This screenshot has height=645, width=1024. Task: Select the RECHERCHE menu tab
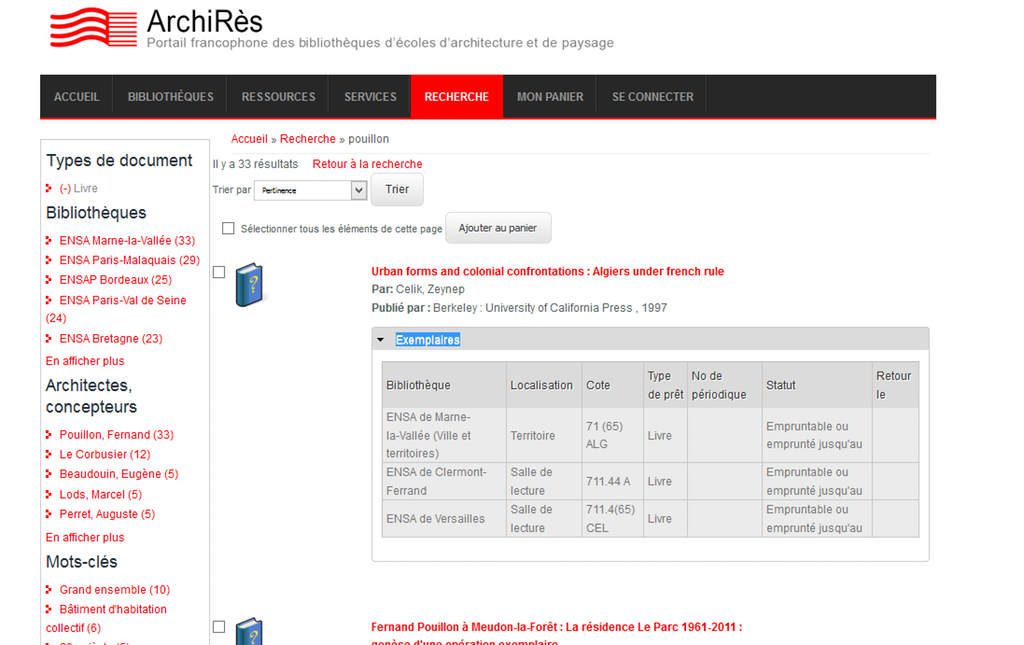pos(456,97)
